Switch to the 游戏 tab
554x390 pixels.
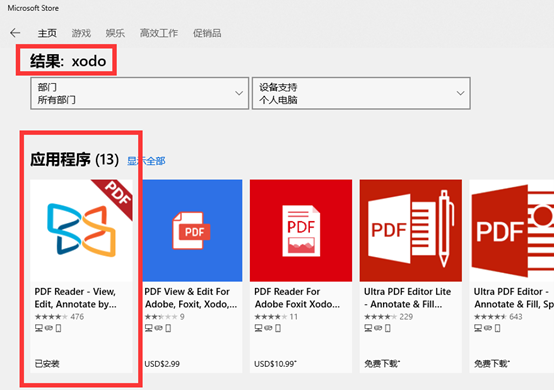pos(81,33)
